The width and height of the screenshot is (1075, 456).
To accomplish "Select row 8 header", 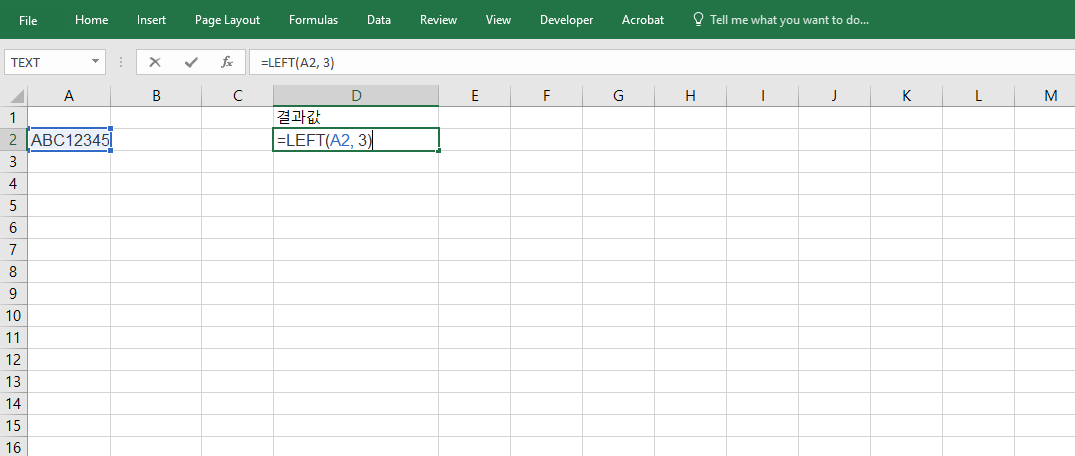I will point(14,272).
